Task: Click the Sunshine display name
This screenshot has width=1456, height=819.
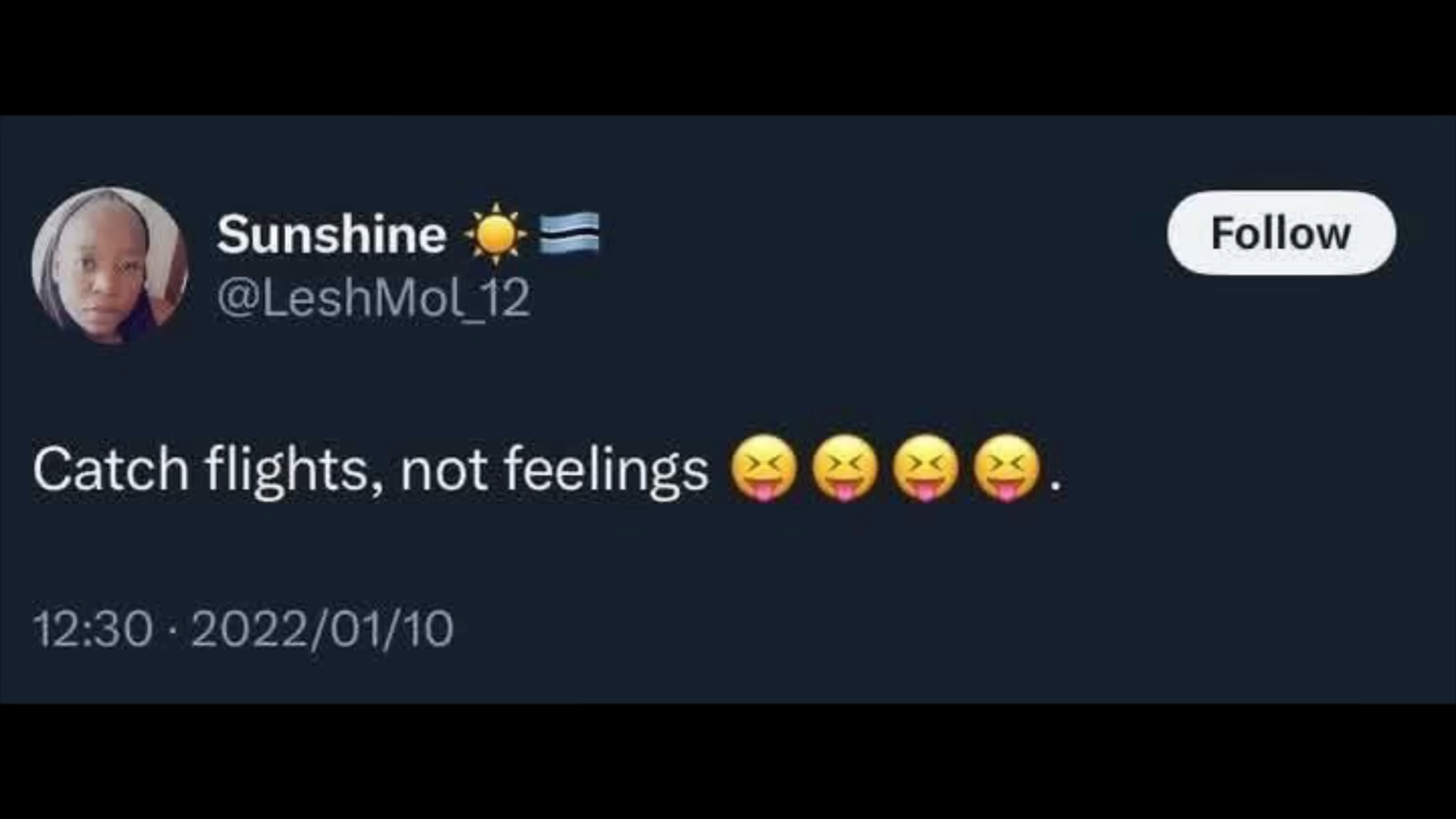Action: (331, 234)
